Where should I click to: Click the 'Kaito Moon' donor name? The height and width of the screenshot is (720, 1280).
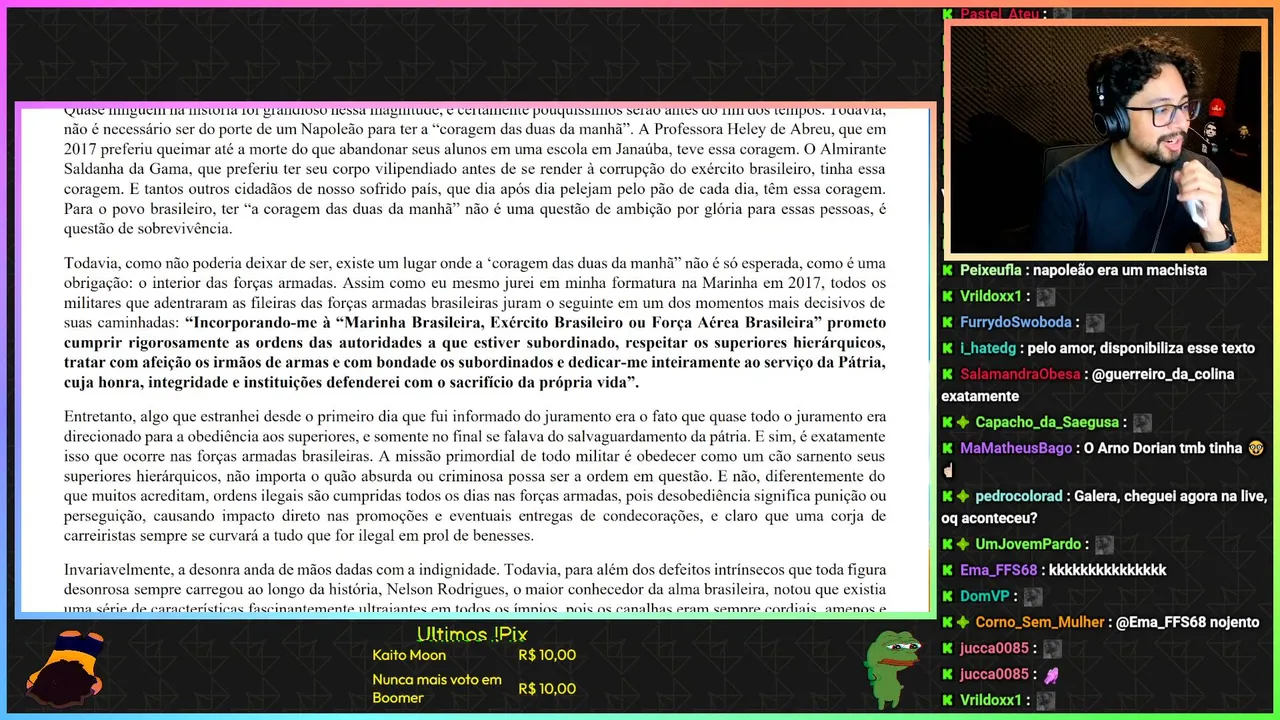pos(409,655)
